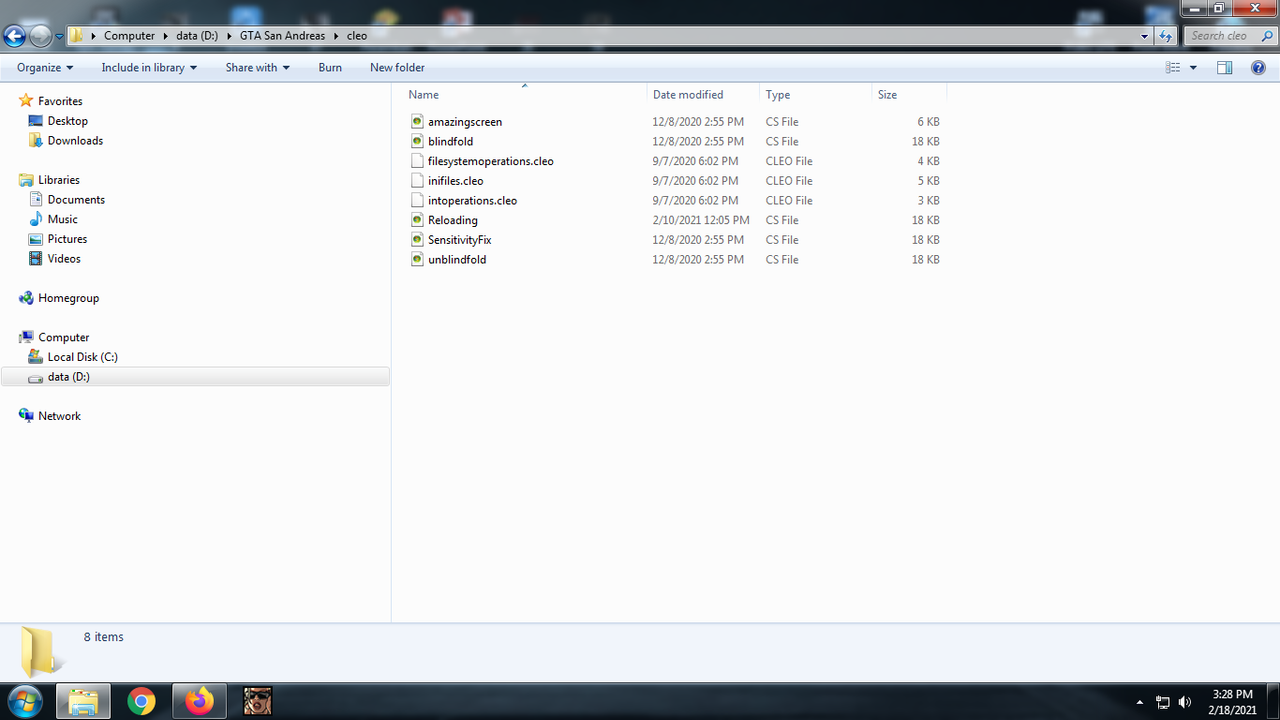The width and height of the screenshot is (1280, 720).
Task: Click the Reloading file name
Action: (453, 220)
